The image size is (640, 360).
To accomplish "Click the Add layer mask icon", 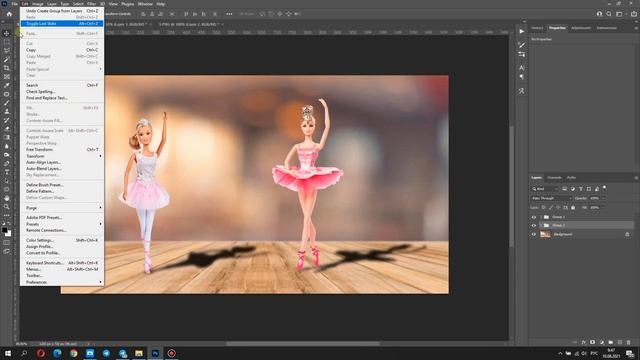I will click(593, 342).
